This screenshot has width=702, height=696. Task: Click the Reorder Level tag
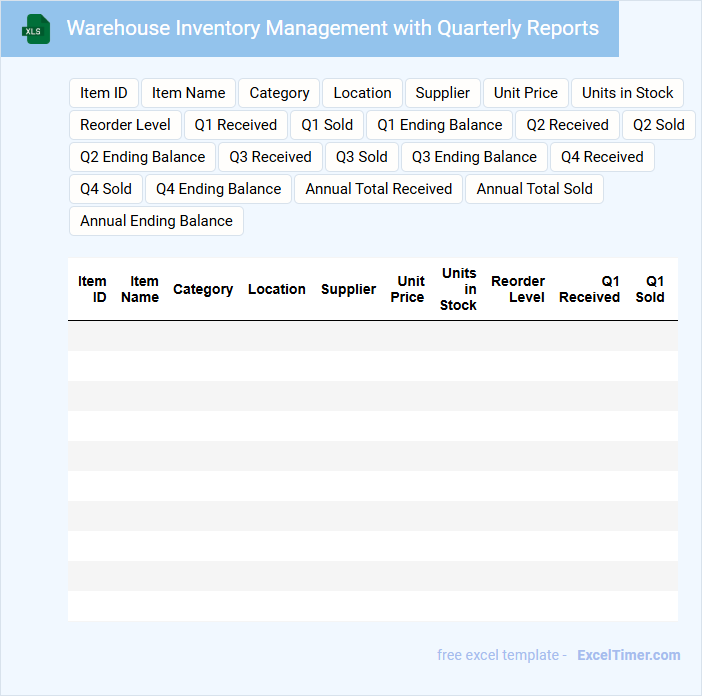click(125, 125)
